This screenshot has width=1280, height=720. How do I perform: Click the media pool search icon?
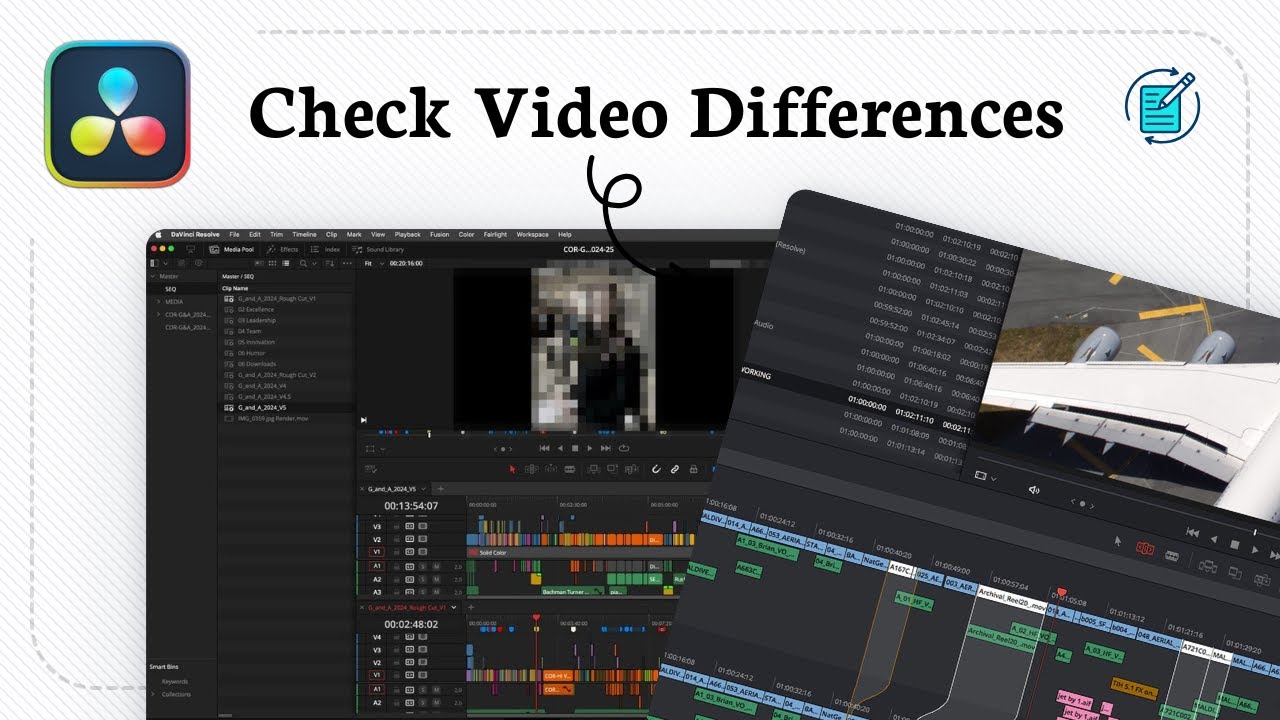pyautogui.click(x=303, y=263)
